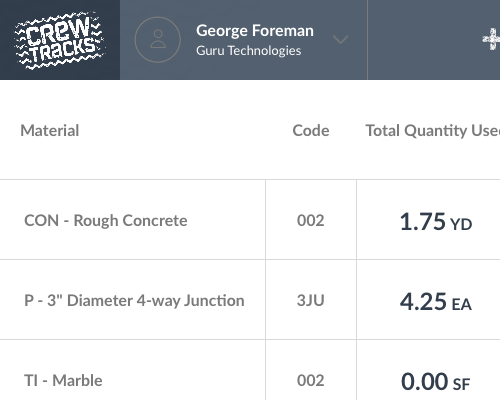Sort by Code column header
The width and height of the screenshot is (500, 400).
pyautogui.click(x=311, y=130)
